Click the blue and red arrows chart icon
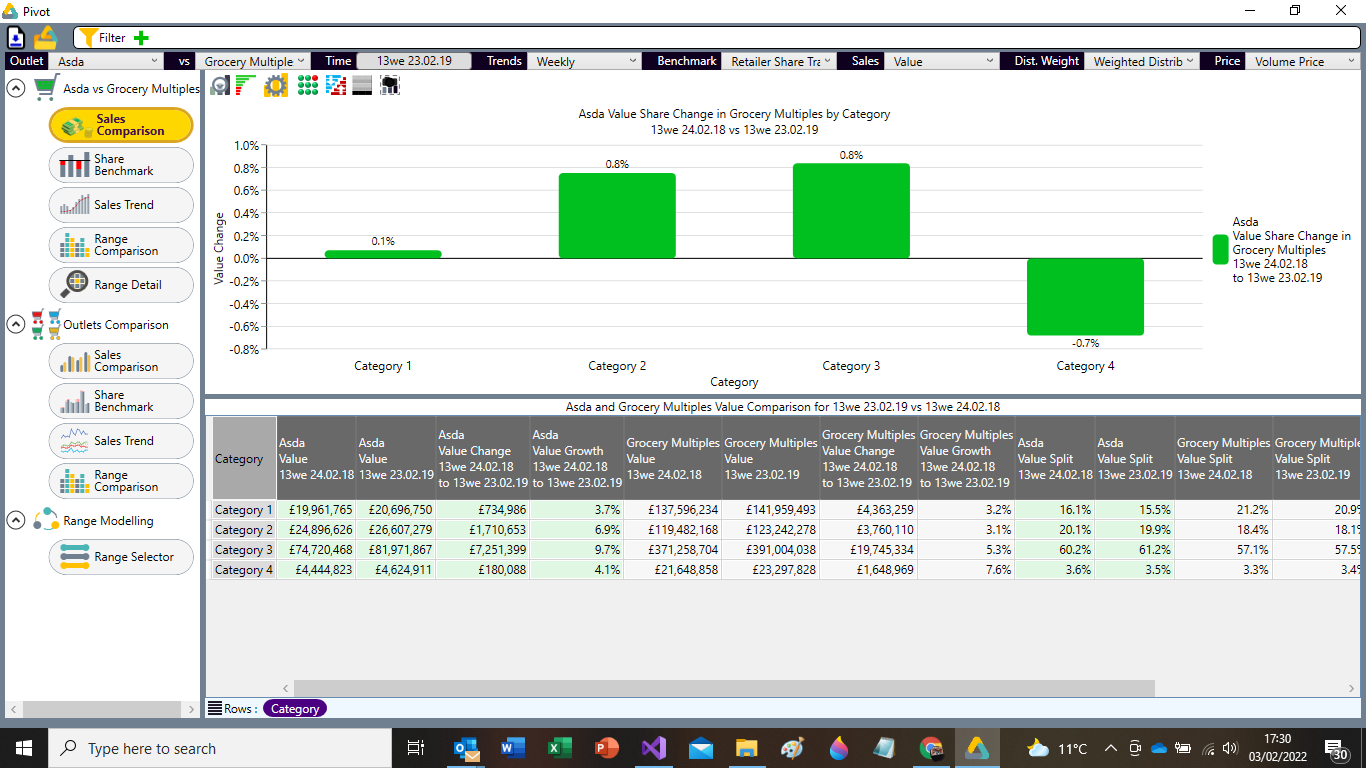The width and height of the screenshot is (1366, 768). pos(336,86)
